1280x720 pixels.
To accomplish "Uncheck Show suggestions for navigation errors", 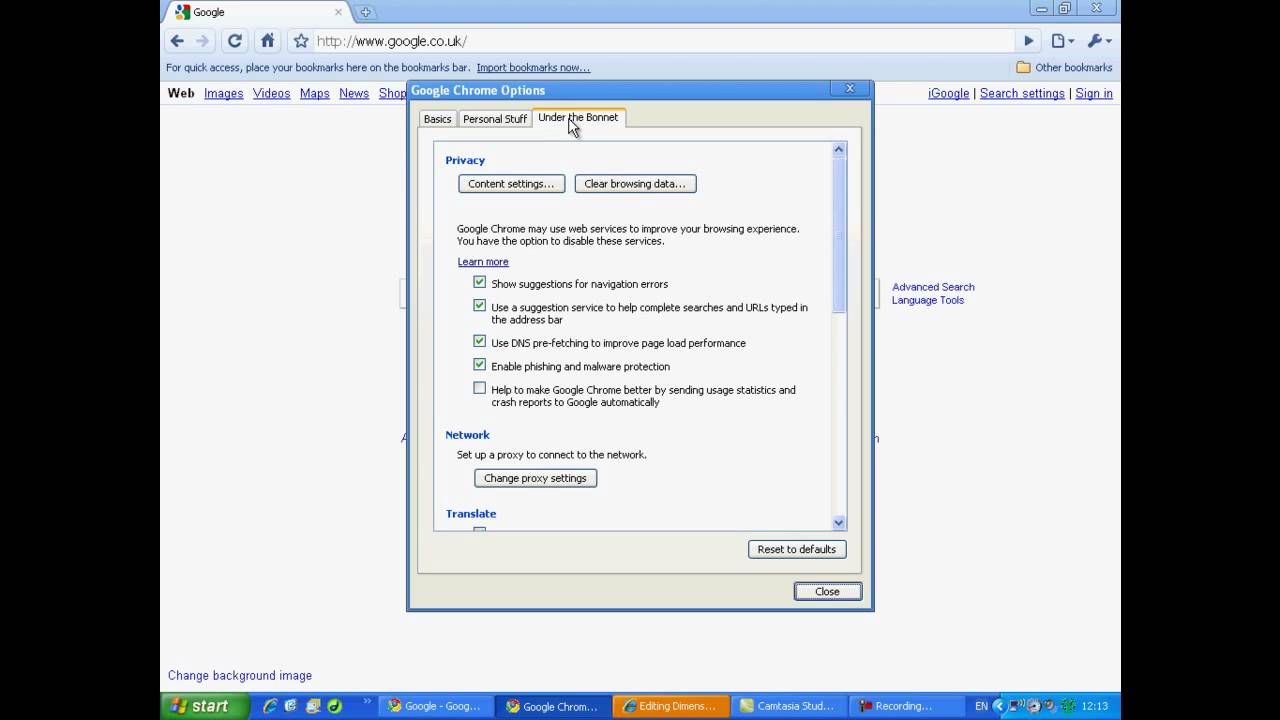I will coord(480,283).
